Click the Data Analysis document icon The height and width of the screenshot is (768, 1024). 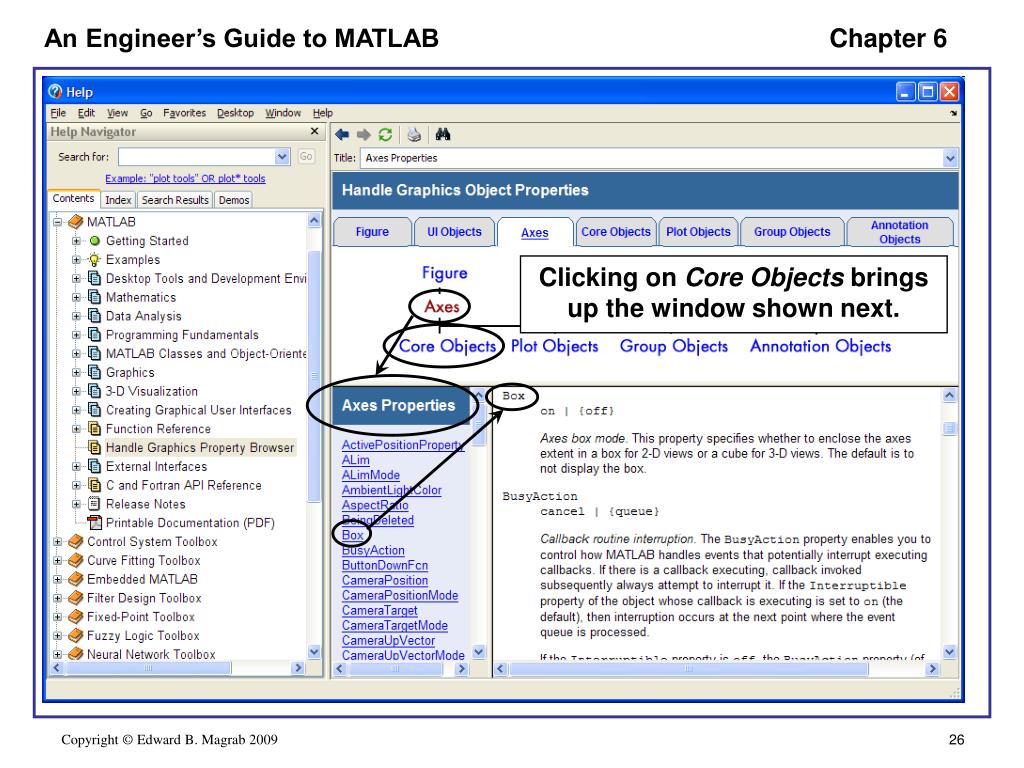click(95, 316)
